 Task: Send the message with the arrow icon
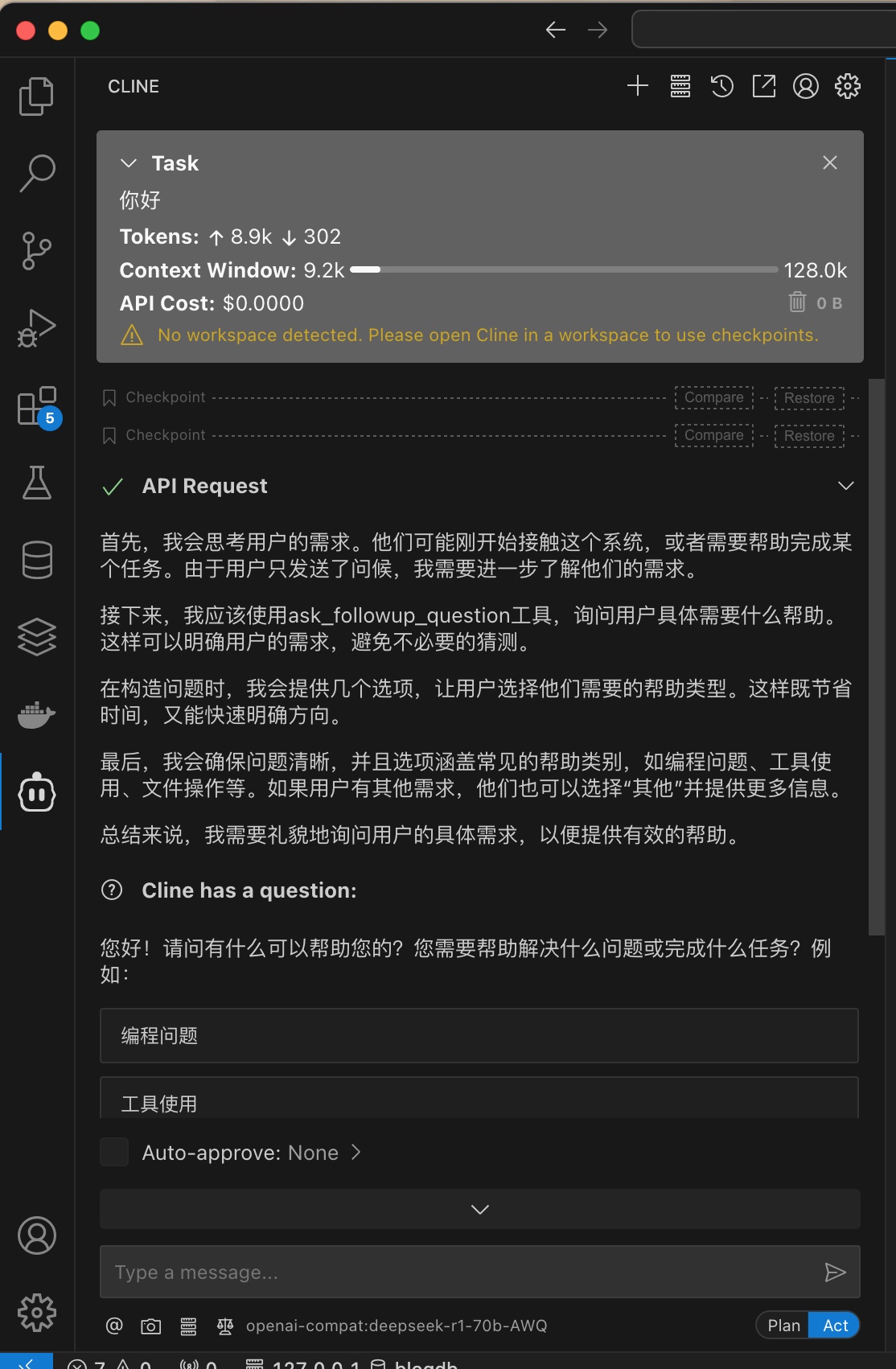[835, 1272]
